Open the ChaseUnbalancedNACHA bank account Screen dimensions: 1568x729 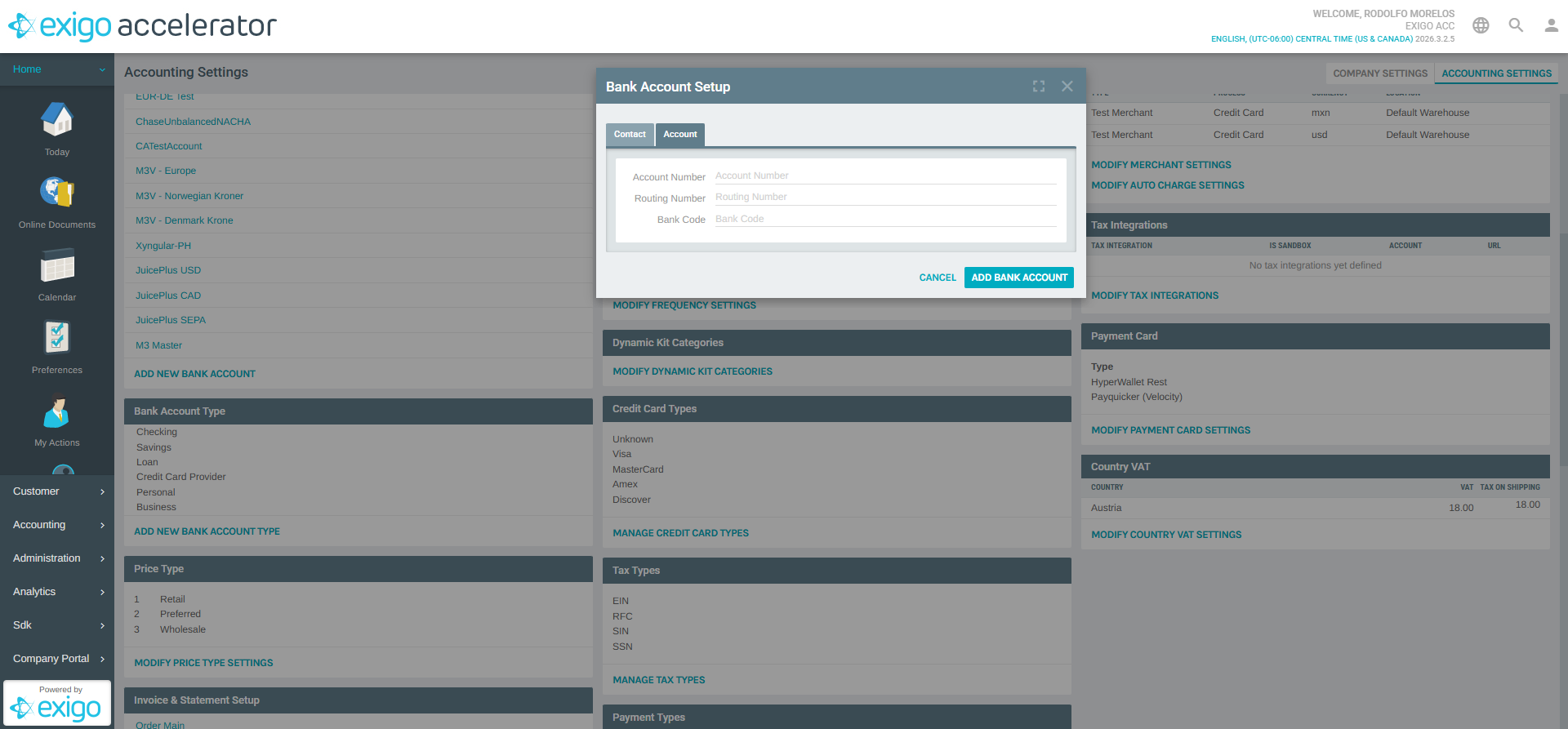193,122
